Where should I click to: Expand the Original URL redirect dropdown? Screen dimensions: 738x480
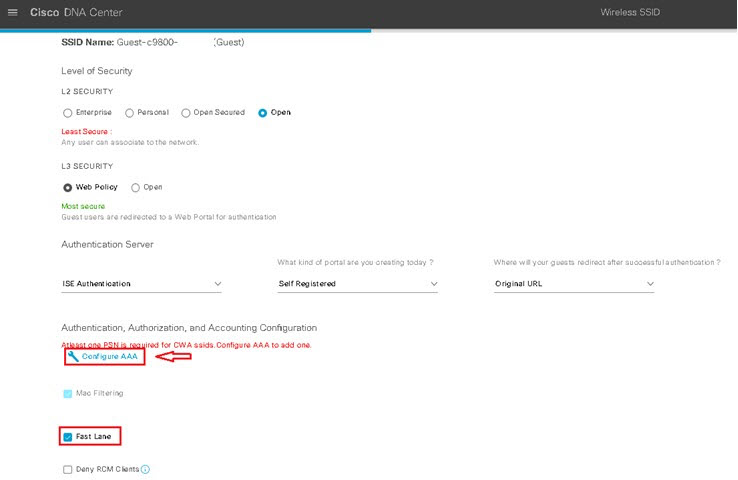(x=574, y=284)
